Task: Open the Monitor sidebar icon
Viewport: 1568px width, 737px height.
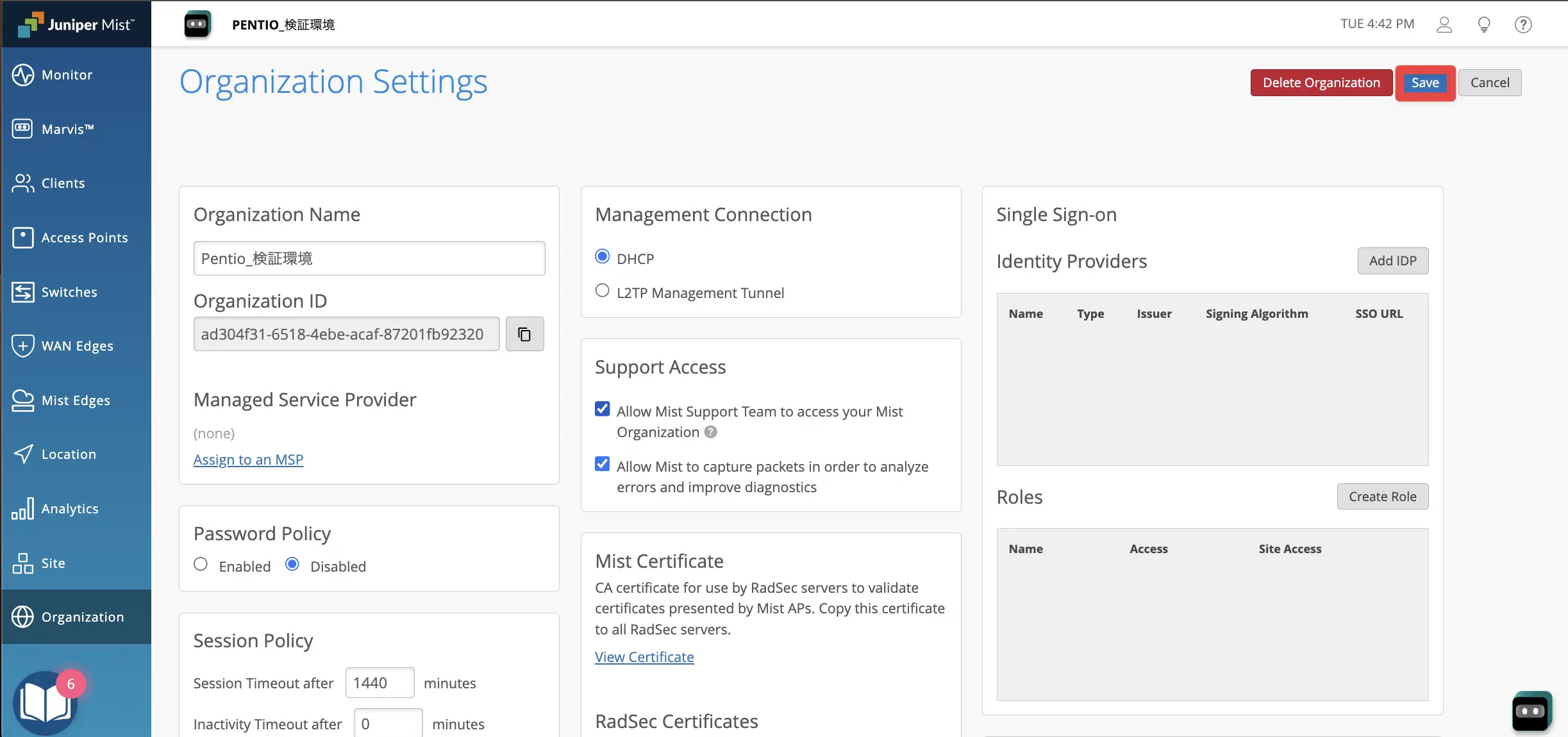Action: click(23, 75)
